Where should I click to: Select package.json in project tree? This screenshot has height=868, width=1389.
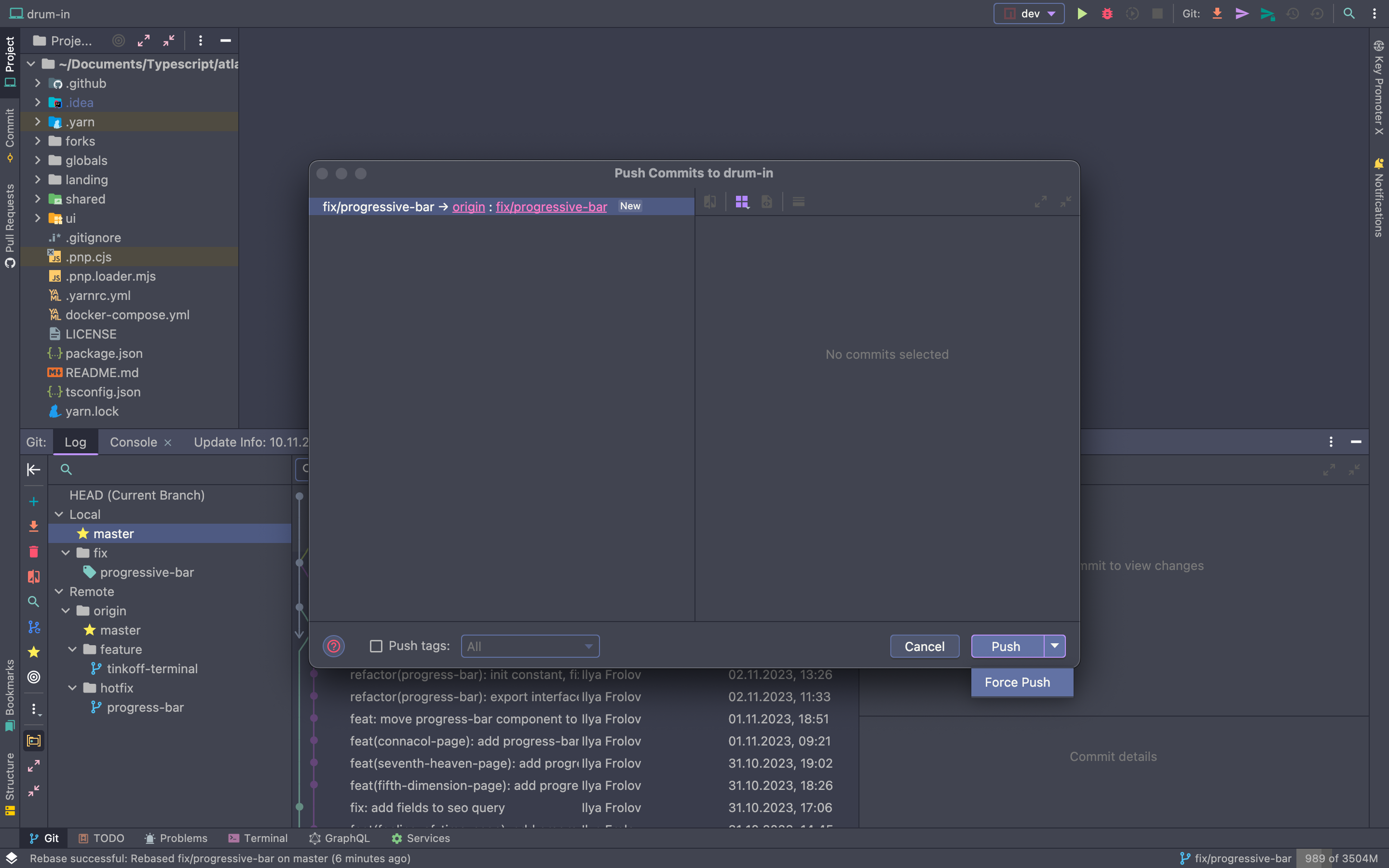(x=104, y=353)
